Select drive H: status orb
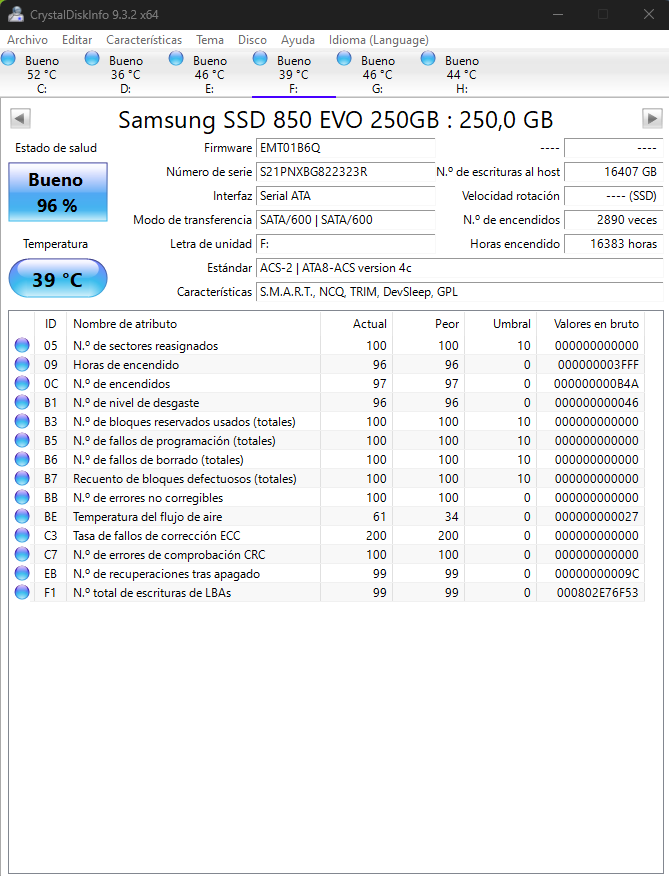 pos(428,58)
